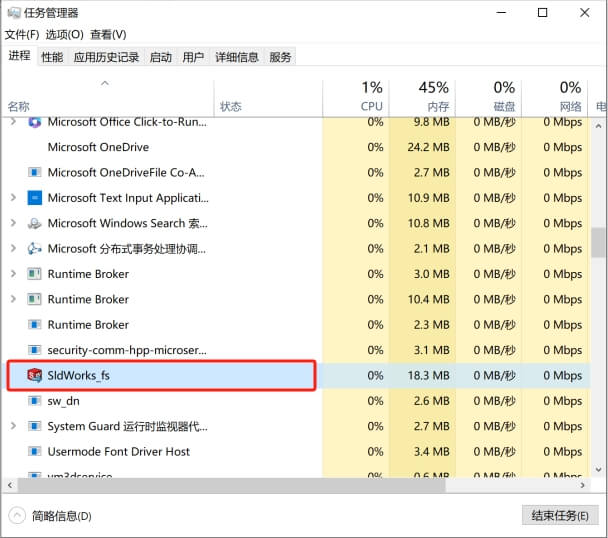Sort by the 状态 column header
The height and width of the screenshot is (538, 608).
click(x=268, y=98)
